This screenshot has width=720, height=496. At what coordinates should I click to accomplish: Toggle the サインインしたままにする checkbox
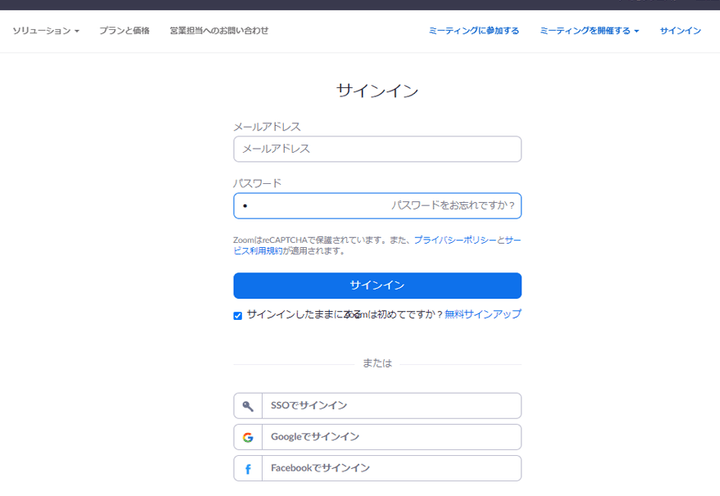pyautogui.click(x=237, y=316)
